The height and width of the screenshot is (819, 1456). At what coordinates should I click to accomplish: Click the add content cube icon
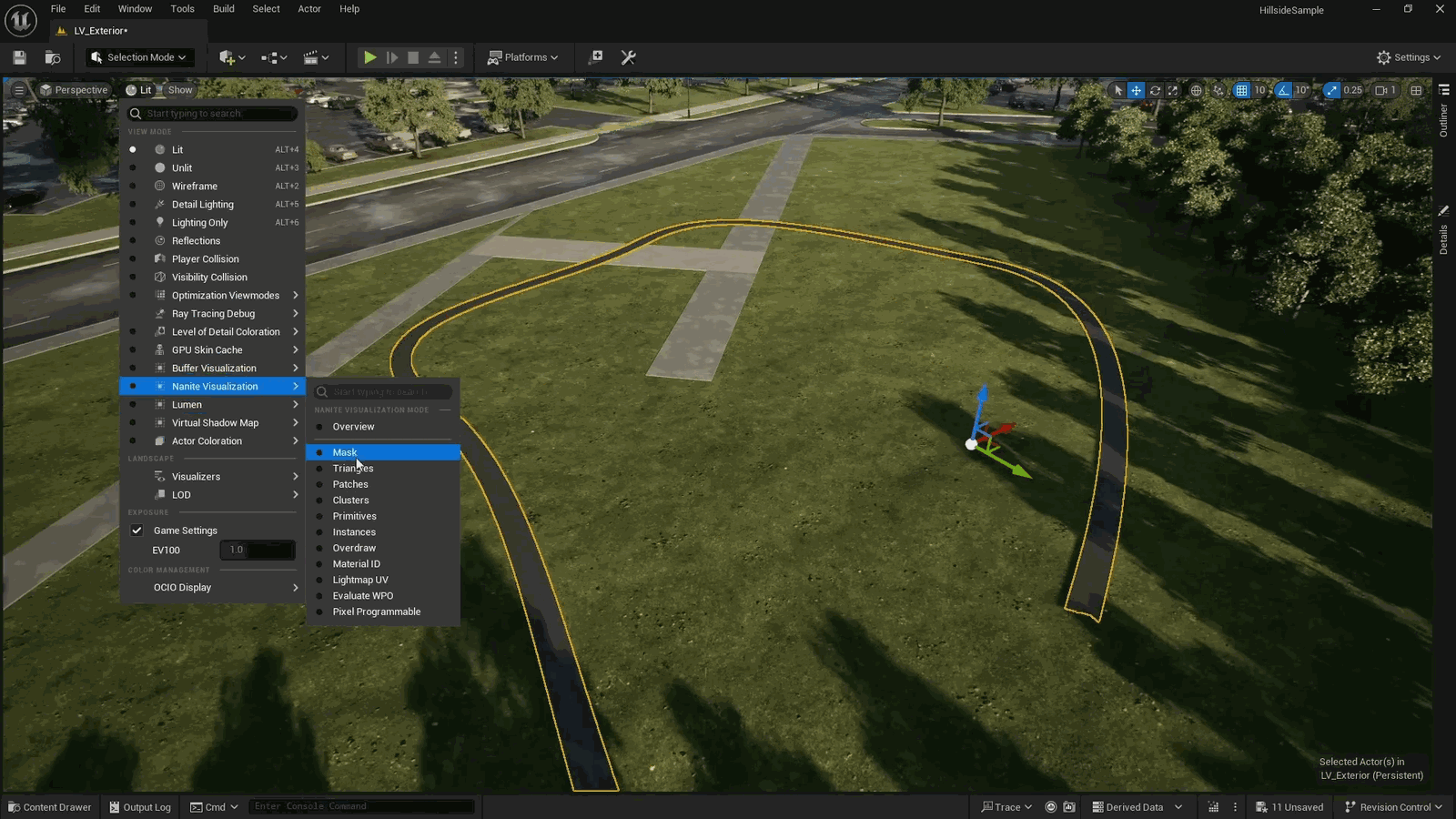click(x=232, y=57)
